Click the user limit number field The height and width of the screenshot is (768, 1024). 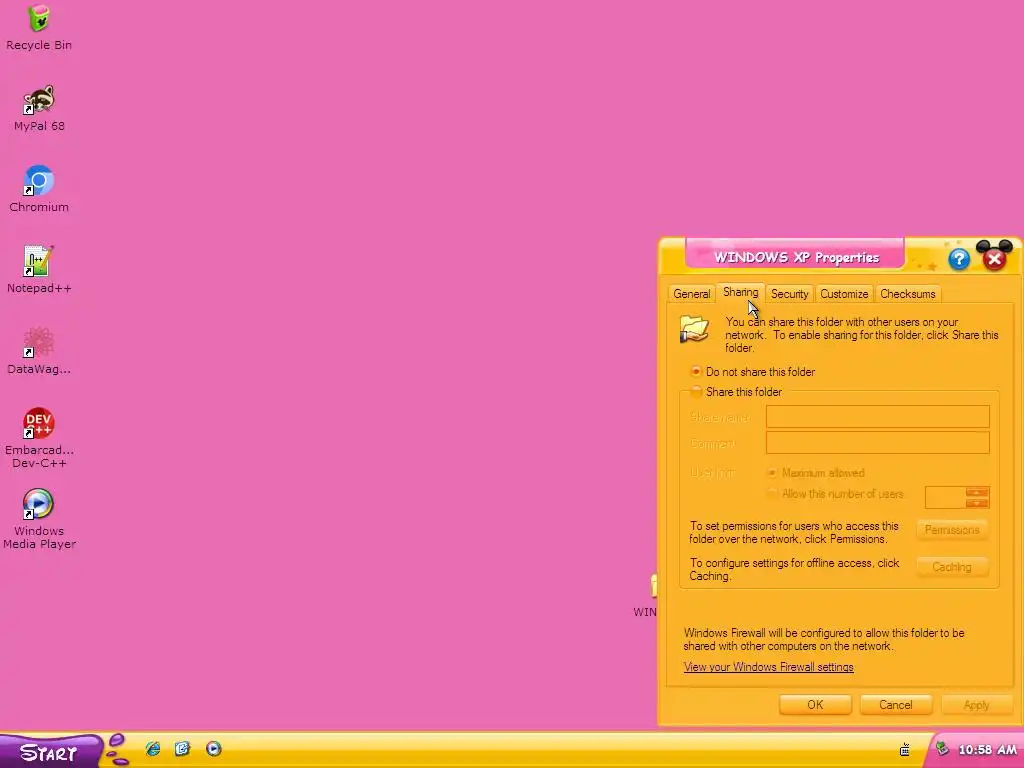[945, 497]
